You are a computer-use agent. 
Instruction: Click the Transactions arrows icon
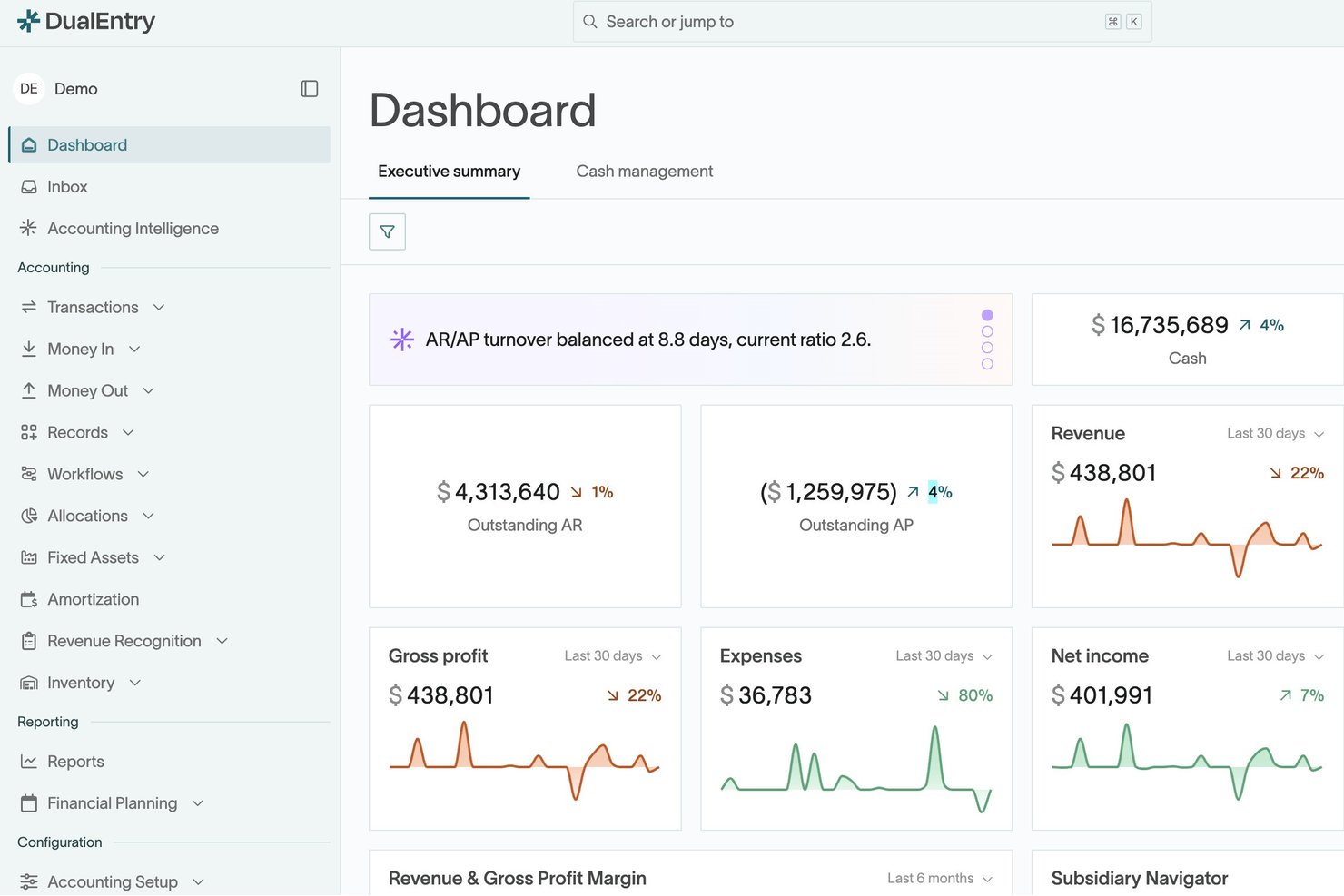tap(29, 307)
